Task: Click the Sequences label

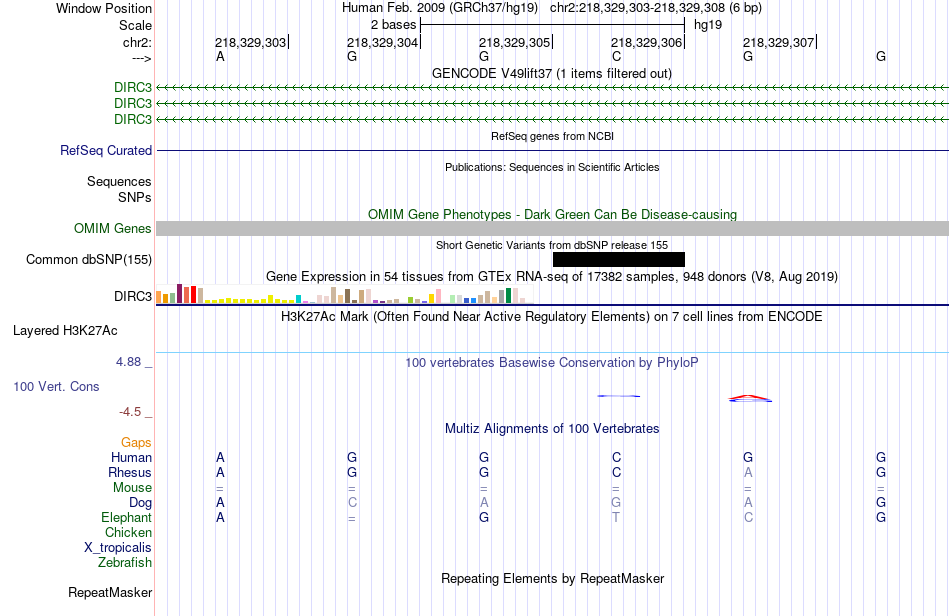Action: 119,181
